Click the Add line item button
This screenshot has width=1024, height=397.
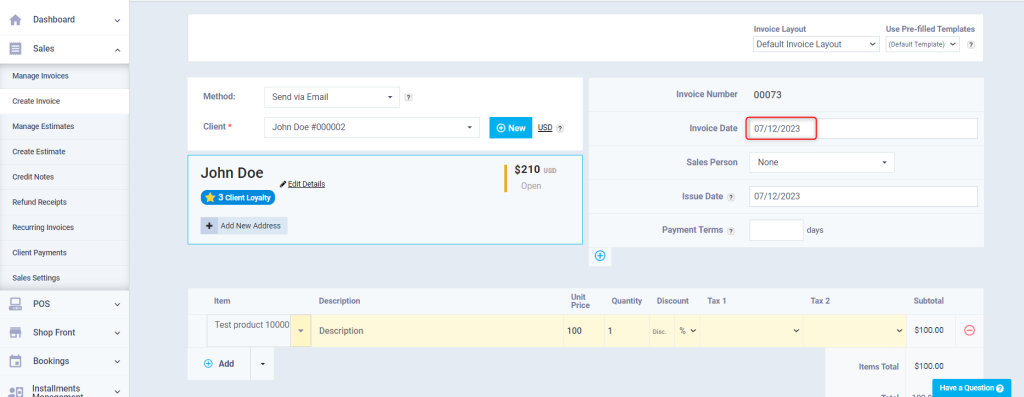(x=219, y=364)
